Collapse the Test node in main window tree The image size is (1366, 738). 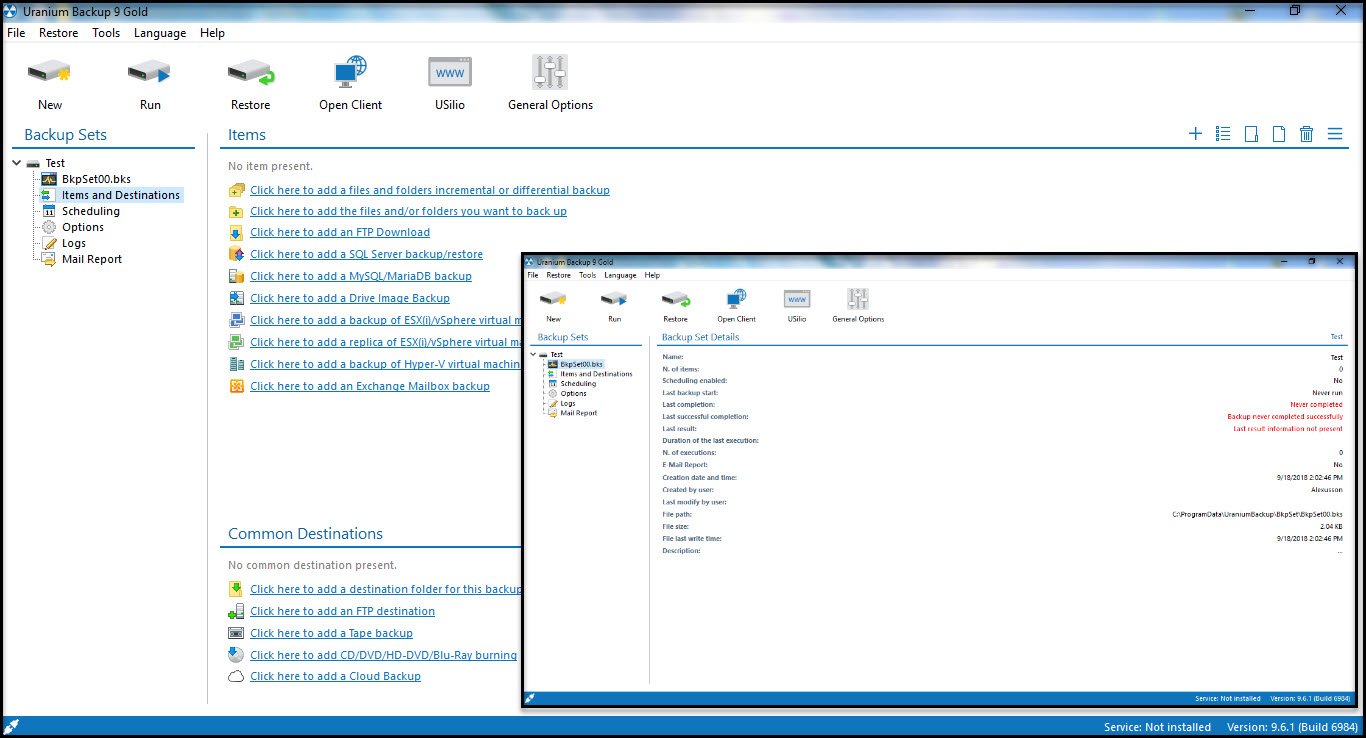(x=17, y=163)
